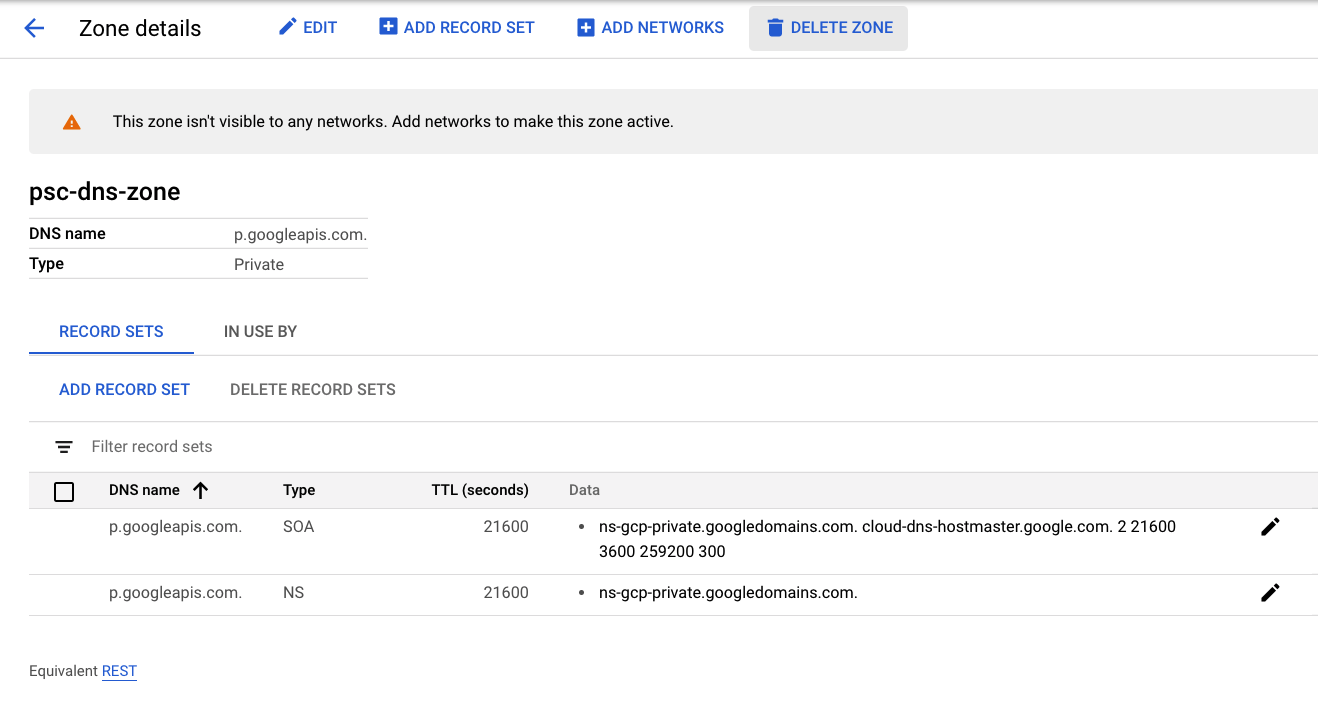Open the IN USE BY tab
Viewport: 1318px width, 703px height.
pos(260,332)
